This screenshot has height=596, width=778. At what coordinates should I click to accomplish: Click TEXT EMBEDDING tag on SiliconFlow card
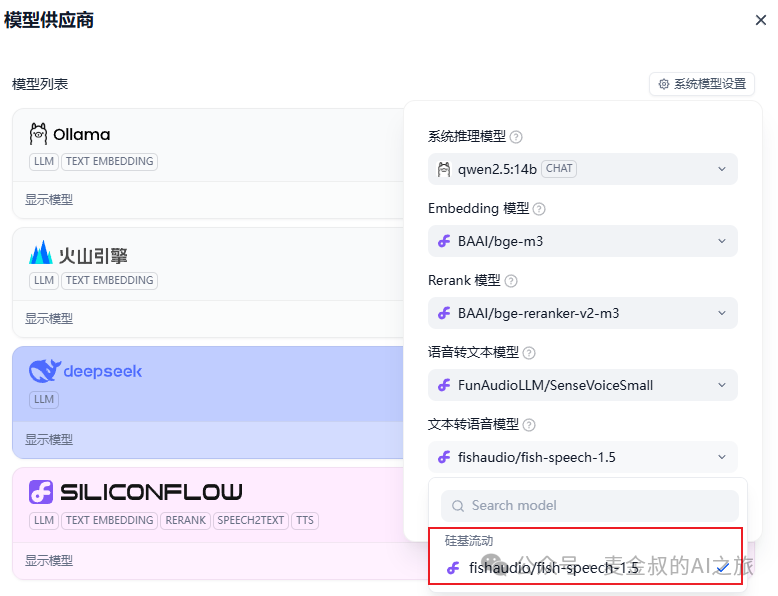click(109, 521)
